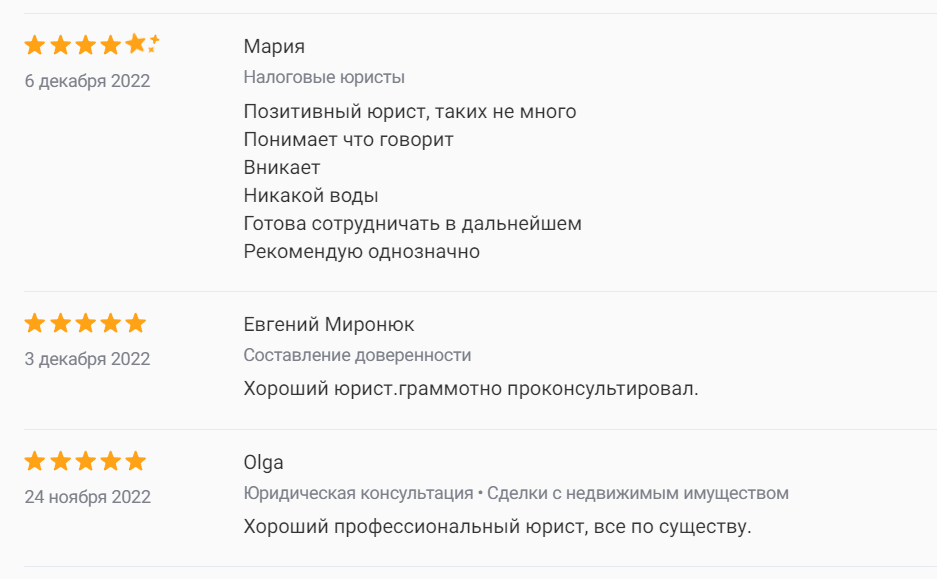Screen dimensions: 937x579
Task: Click the third star in Olga's rating
Action: tap(85, 461)
